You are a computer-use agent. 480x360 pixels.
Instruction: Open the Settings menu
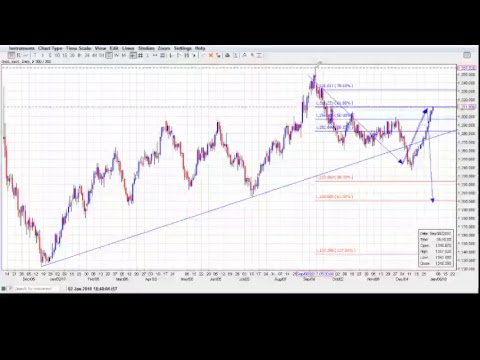183,48
